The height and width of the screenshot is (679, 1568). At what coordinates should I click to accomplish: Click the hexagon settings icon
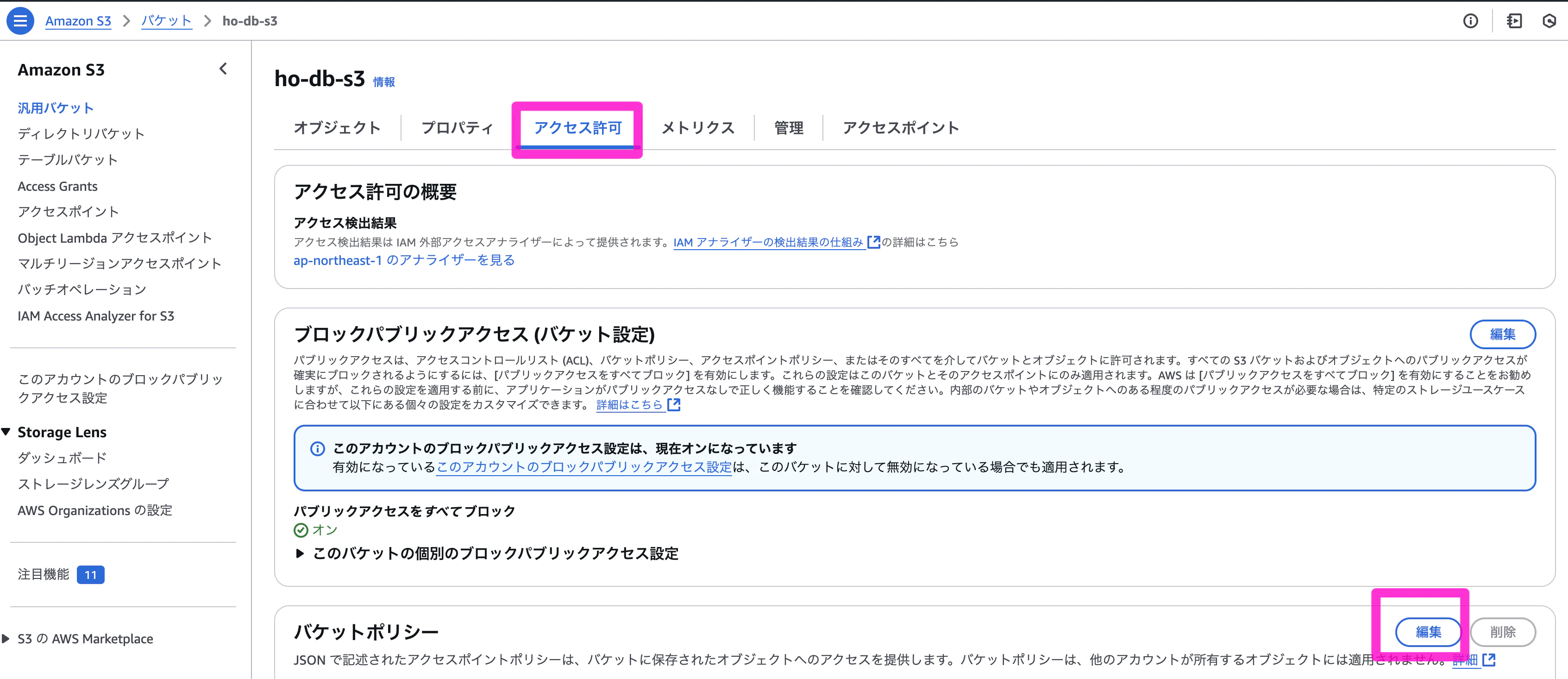pyautogui.click(x=1549, y=21)
